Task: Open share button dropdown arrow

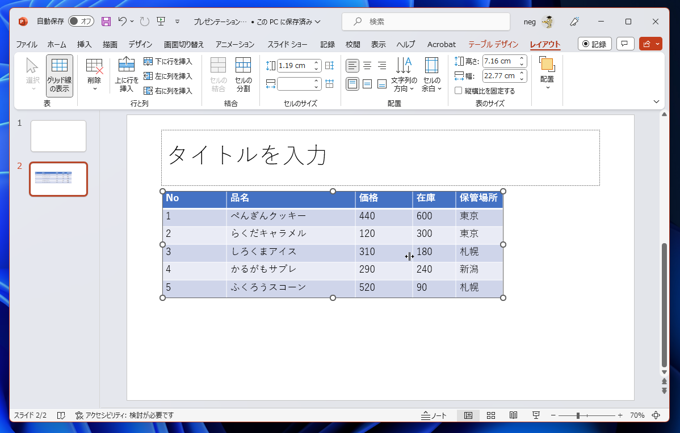Action: click(x=658, y=44)
